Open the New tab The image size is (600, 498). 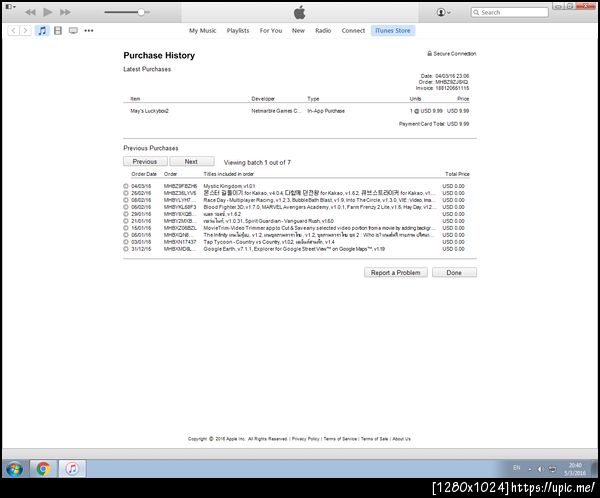click(x=298, y=31)
